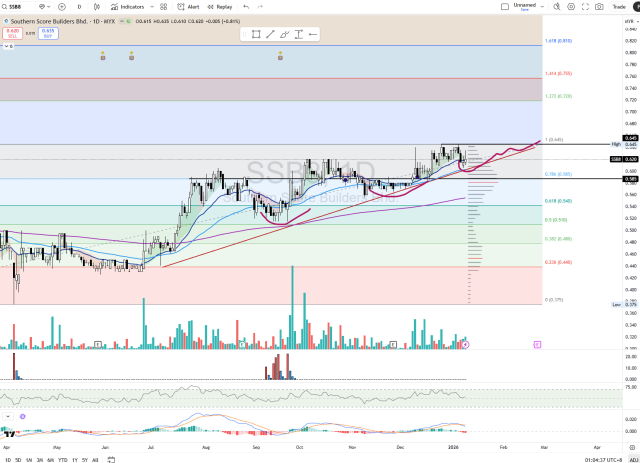The height and width of the screenshot is (463, 640).
Task: Click the purple circle icon in MACD legend
Action: 22,416
